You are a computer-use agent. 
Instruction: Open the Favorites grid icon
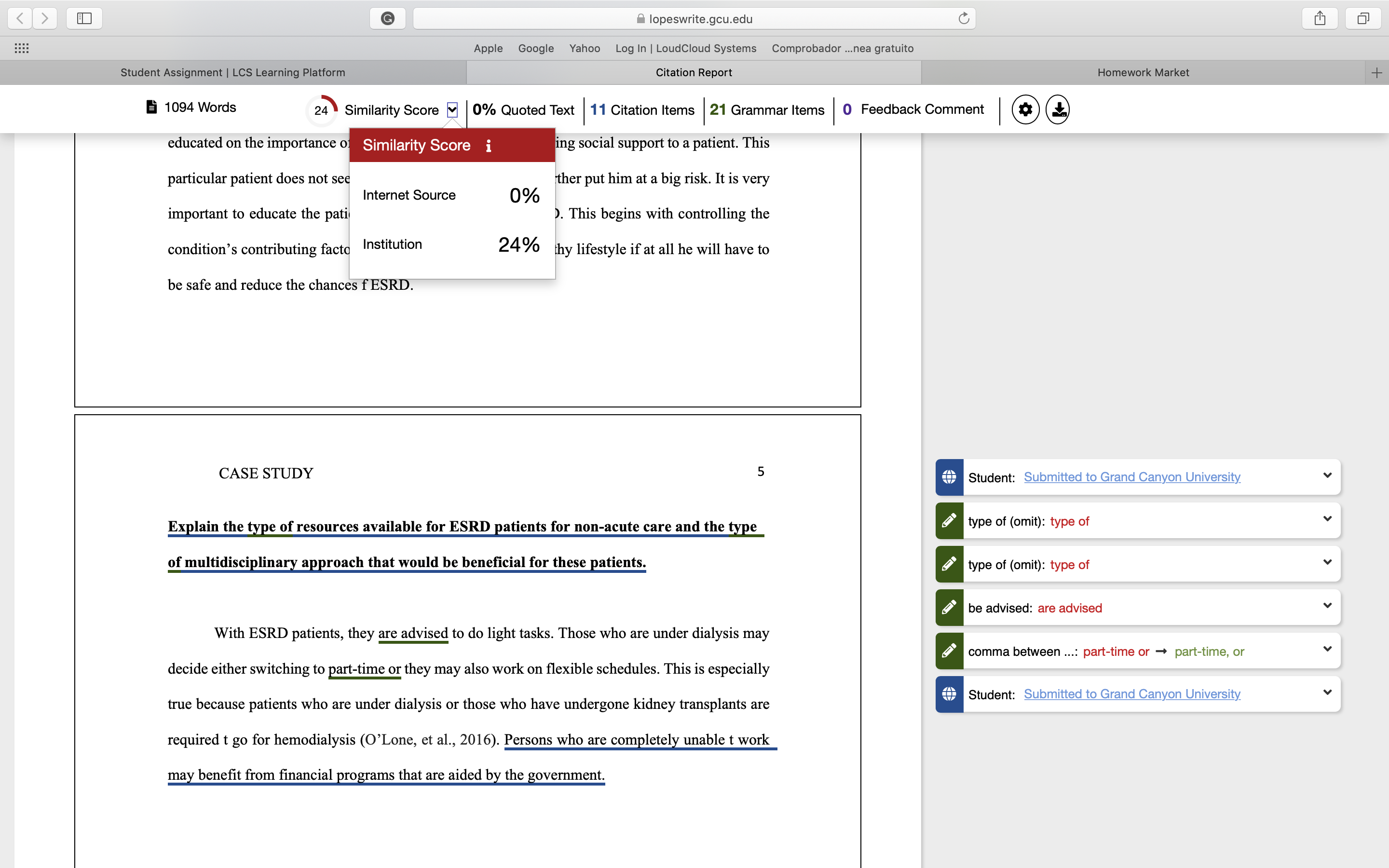(22, 48)
